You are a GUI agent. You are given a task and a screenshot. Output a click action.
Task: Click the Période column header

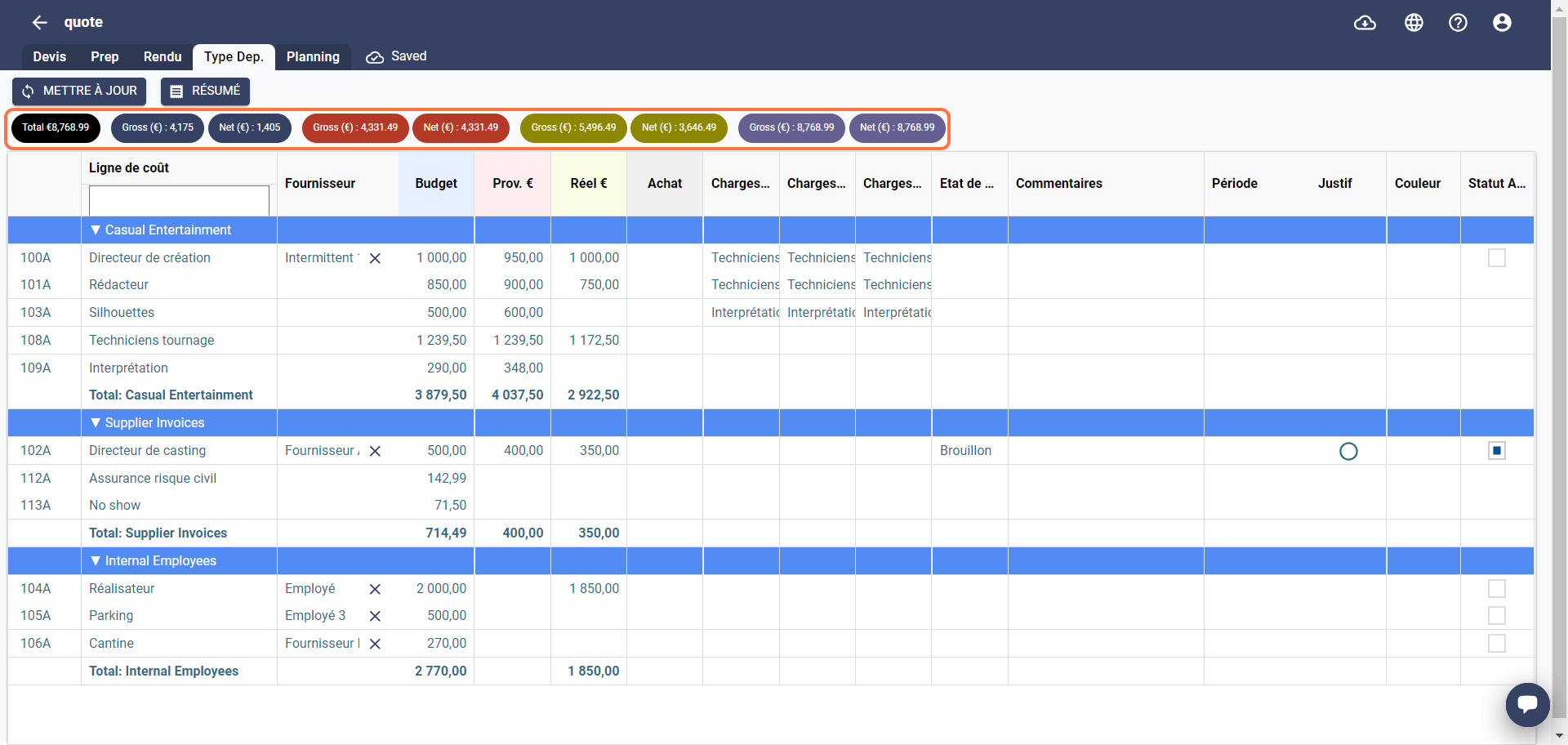click(x=1235, y=184)
